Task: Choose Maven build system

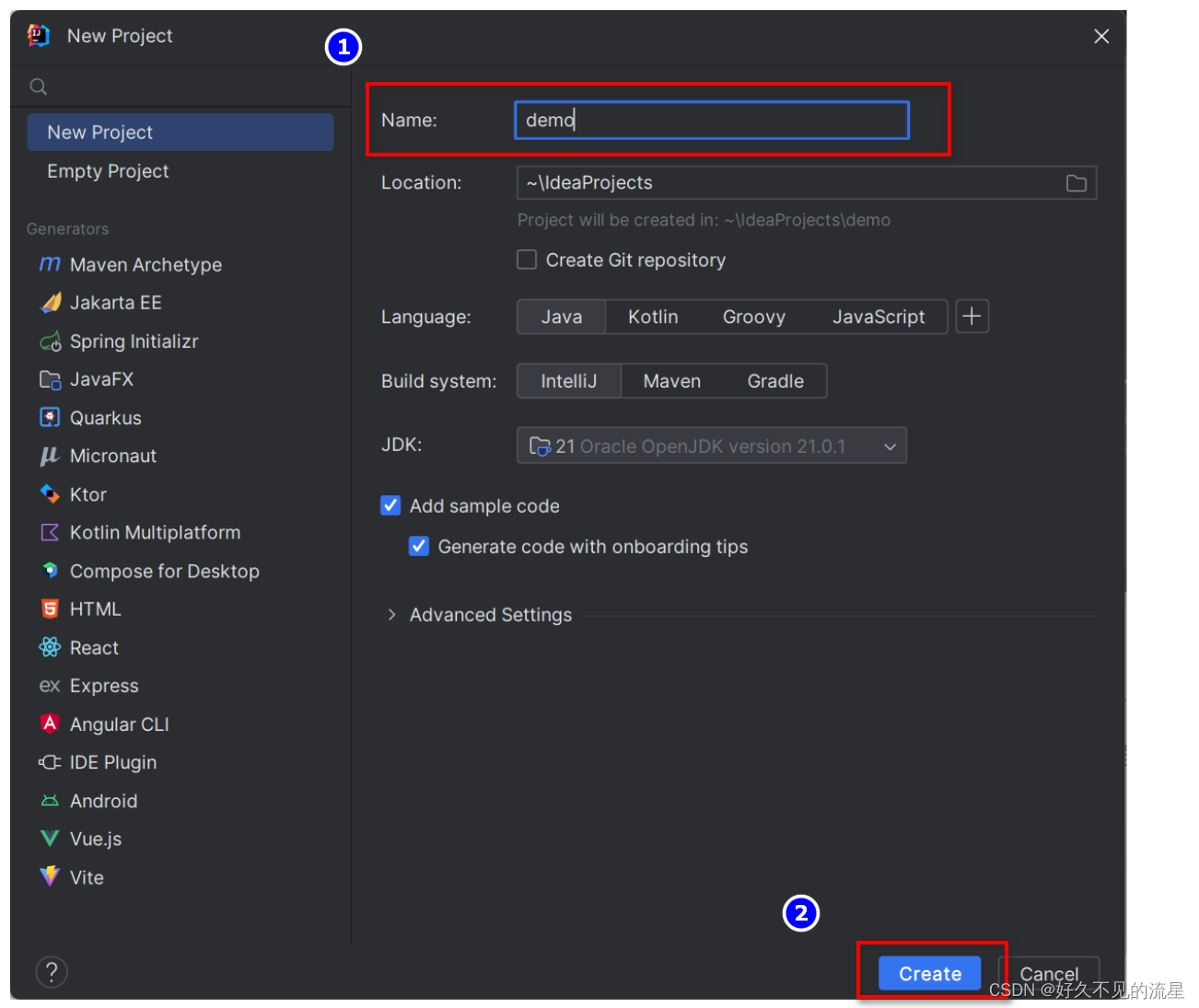Action: (x=672, y=381)
